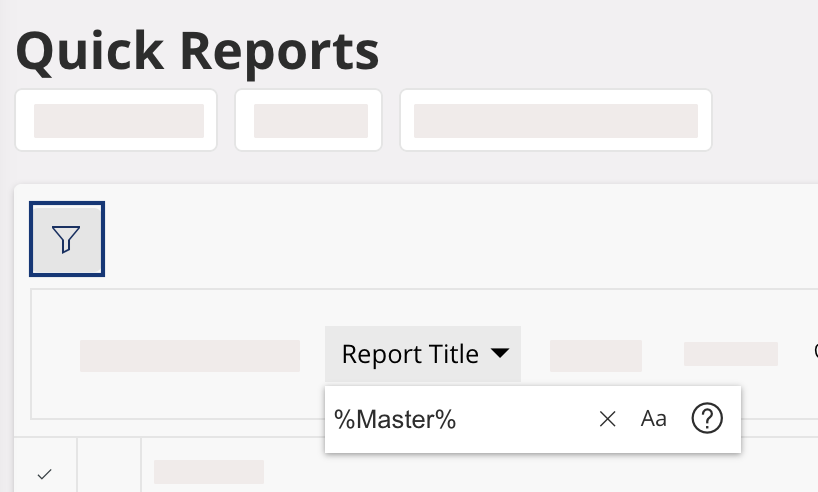The height and width of the screenshot is (492, 818).
Task: Click the Quick Reports page heading
Action: (198, 51)
